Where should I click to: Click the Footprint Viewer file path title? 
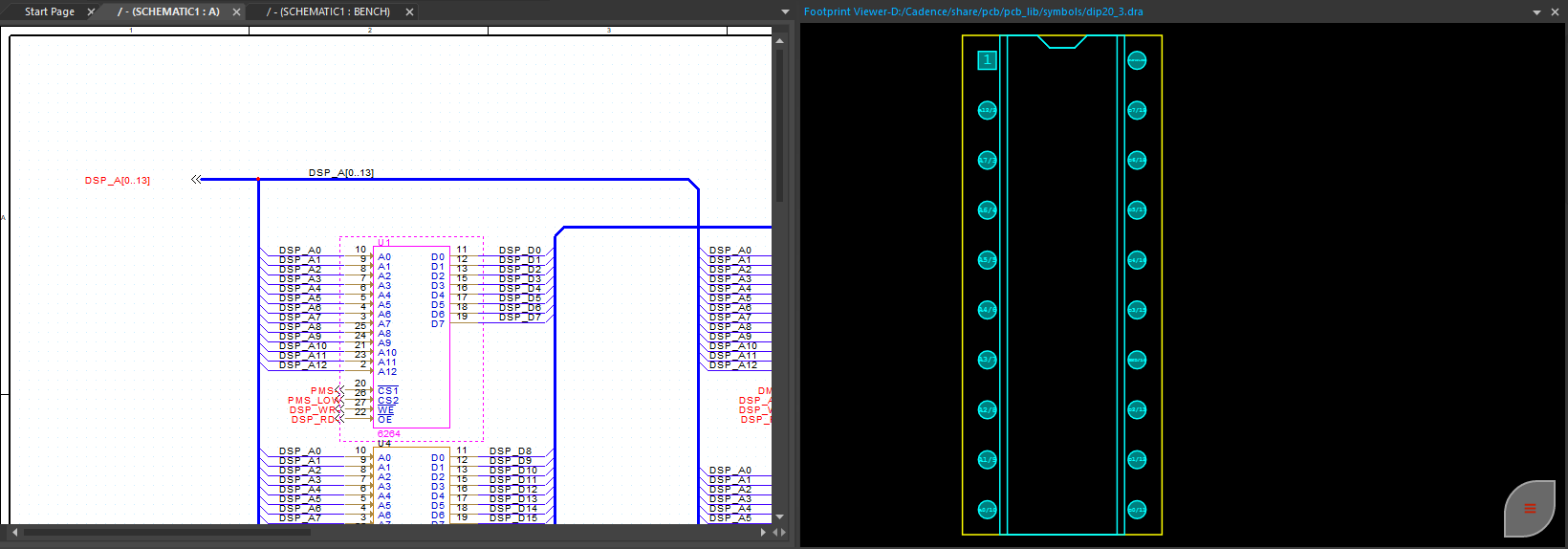(973, 12)
